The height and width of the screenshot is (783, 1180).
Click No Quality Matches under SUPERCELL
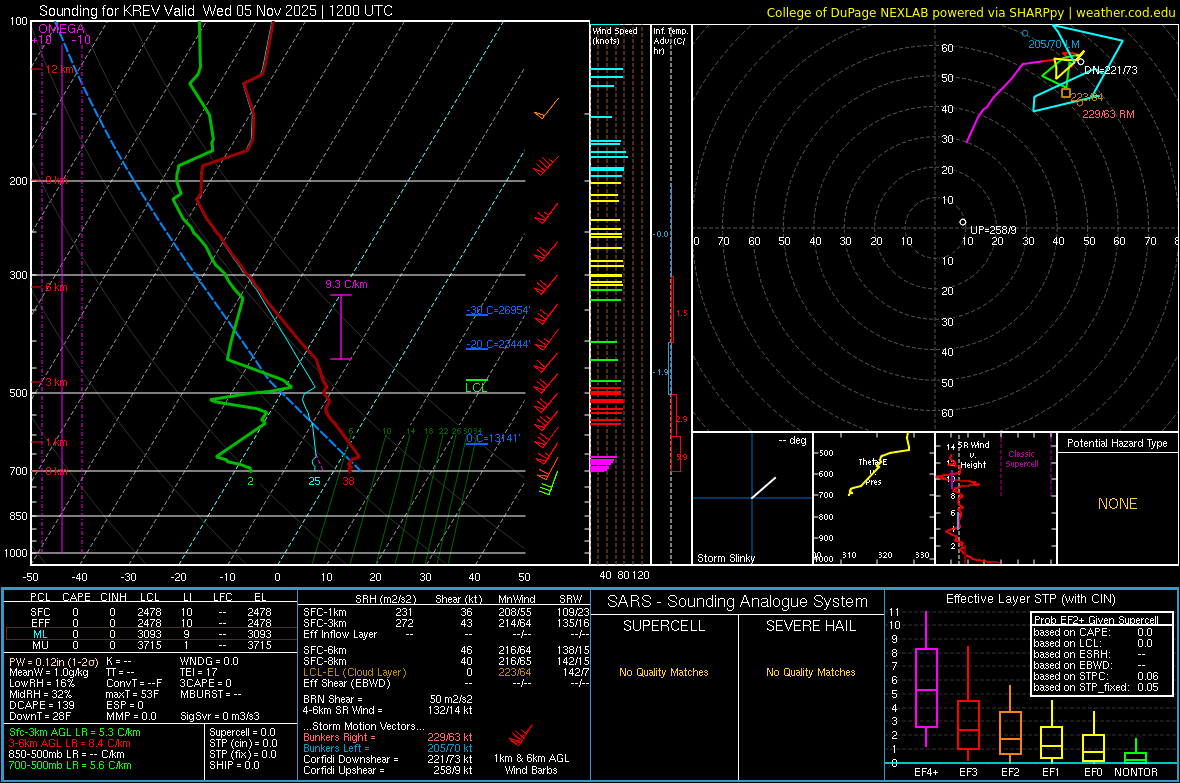[664, 672]
